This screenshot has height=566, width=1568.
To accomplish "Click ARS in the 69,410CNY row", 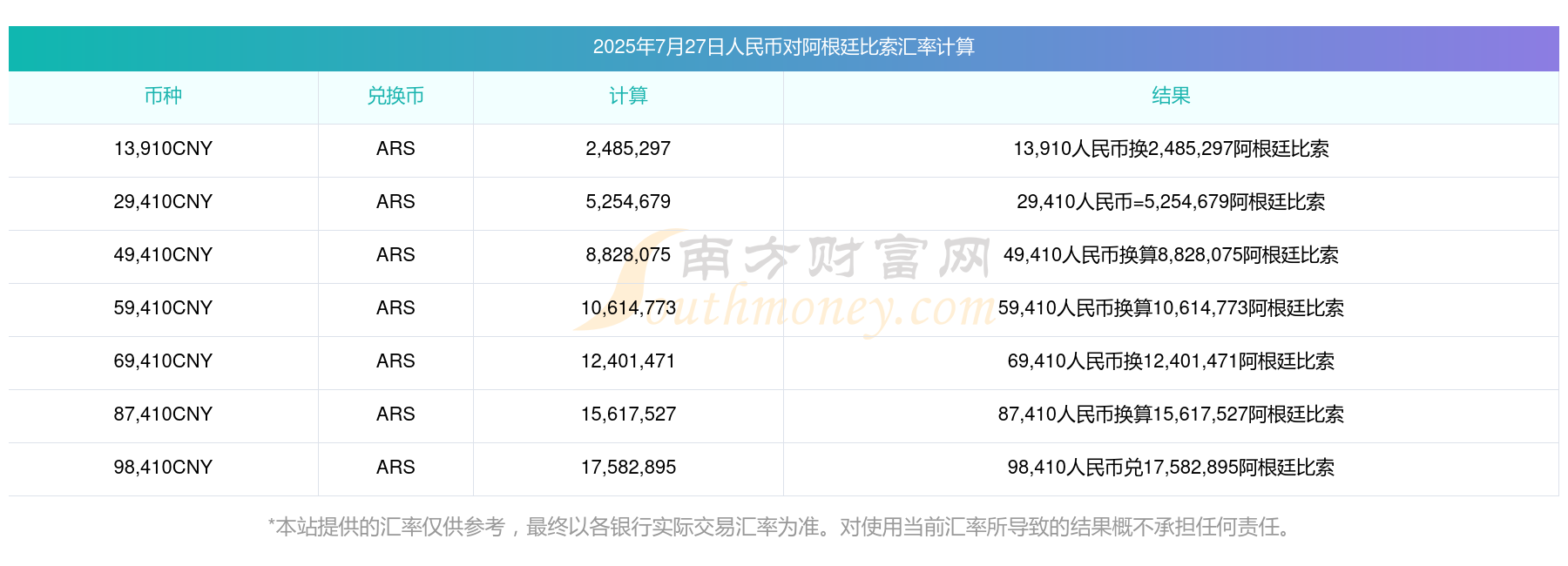I will [395, 361].
